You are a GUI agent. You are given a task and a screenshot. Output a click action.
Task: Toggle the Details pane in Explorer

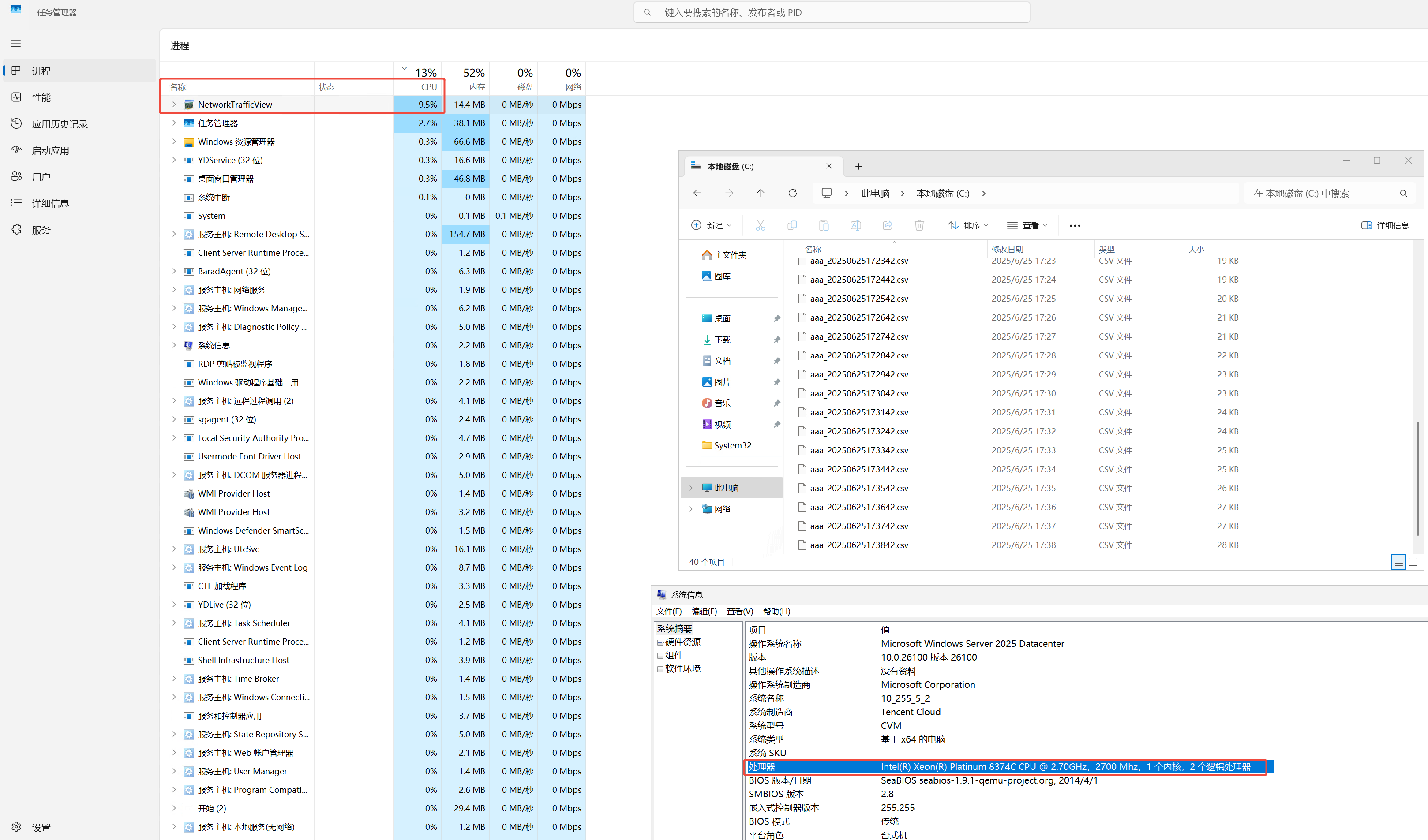[x=1385, y=225]
